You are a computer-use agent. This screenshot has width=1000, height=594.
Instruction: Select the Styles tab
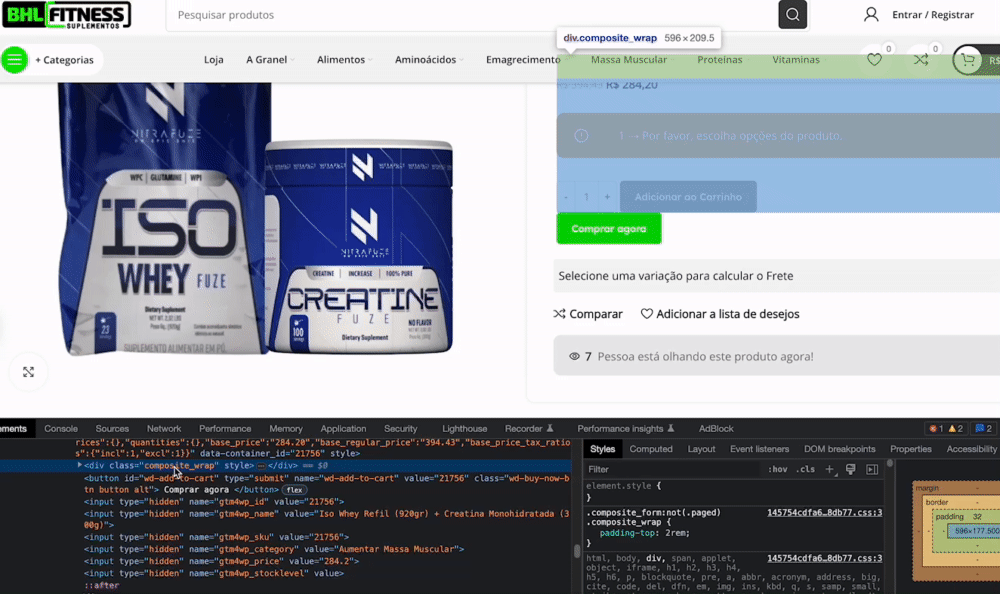602,449
